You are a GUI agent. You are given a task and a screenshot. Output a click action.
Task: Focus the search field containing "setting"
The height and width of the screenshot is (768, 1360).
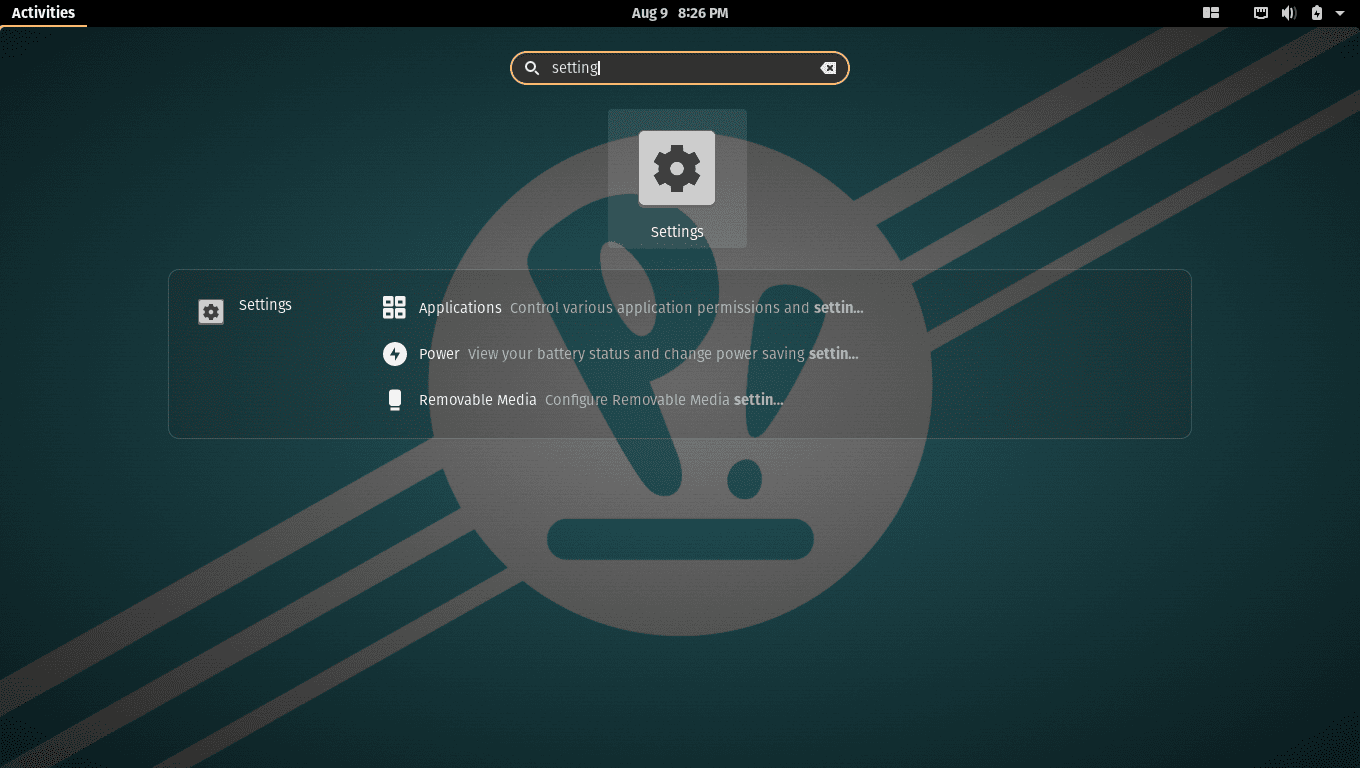coord(680,68)
